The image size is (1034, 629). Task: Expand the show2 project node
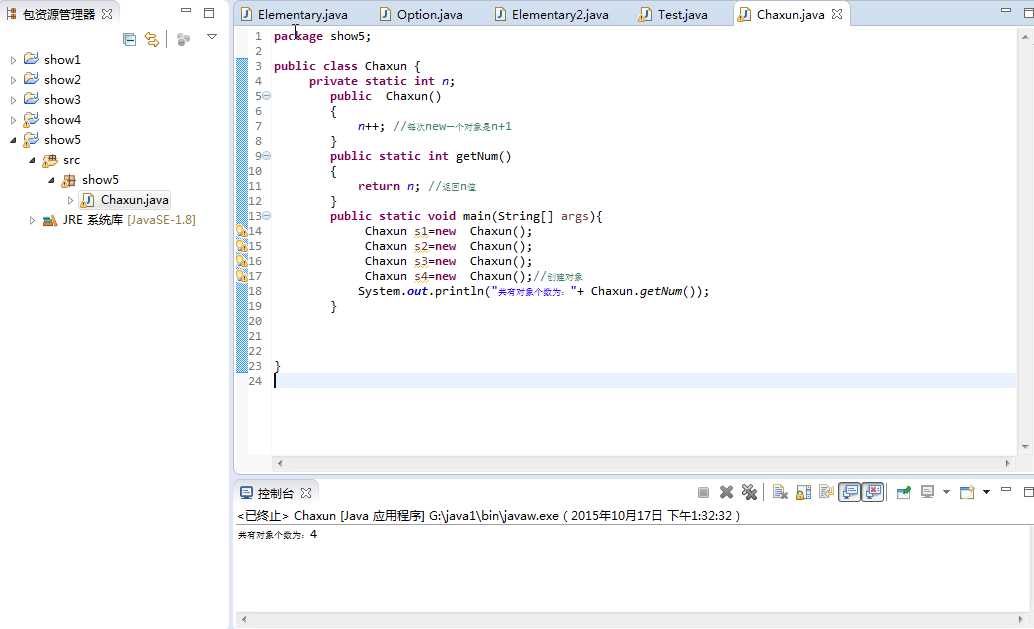(x=13, y=80)
